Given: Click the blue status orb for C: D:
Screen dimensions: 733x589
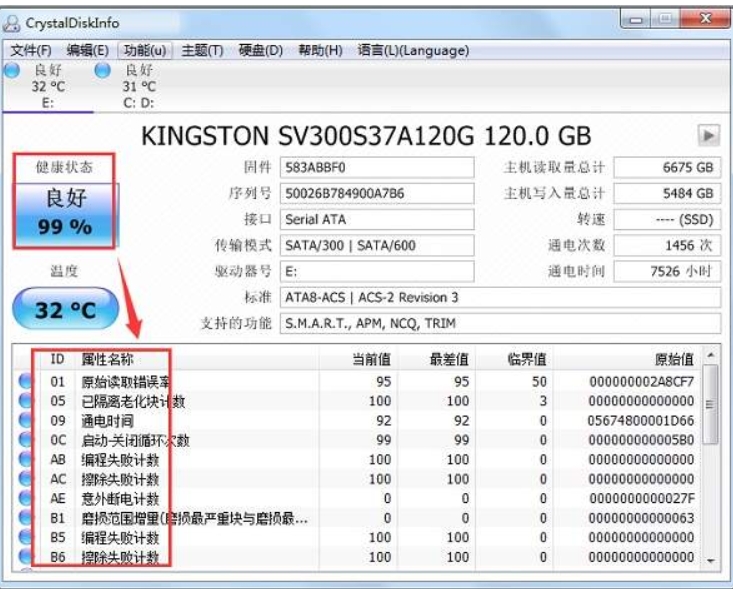Looking at the screenshot, I should 102,71.
